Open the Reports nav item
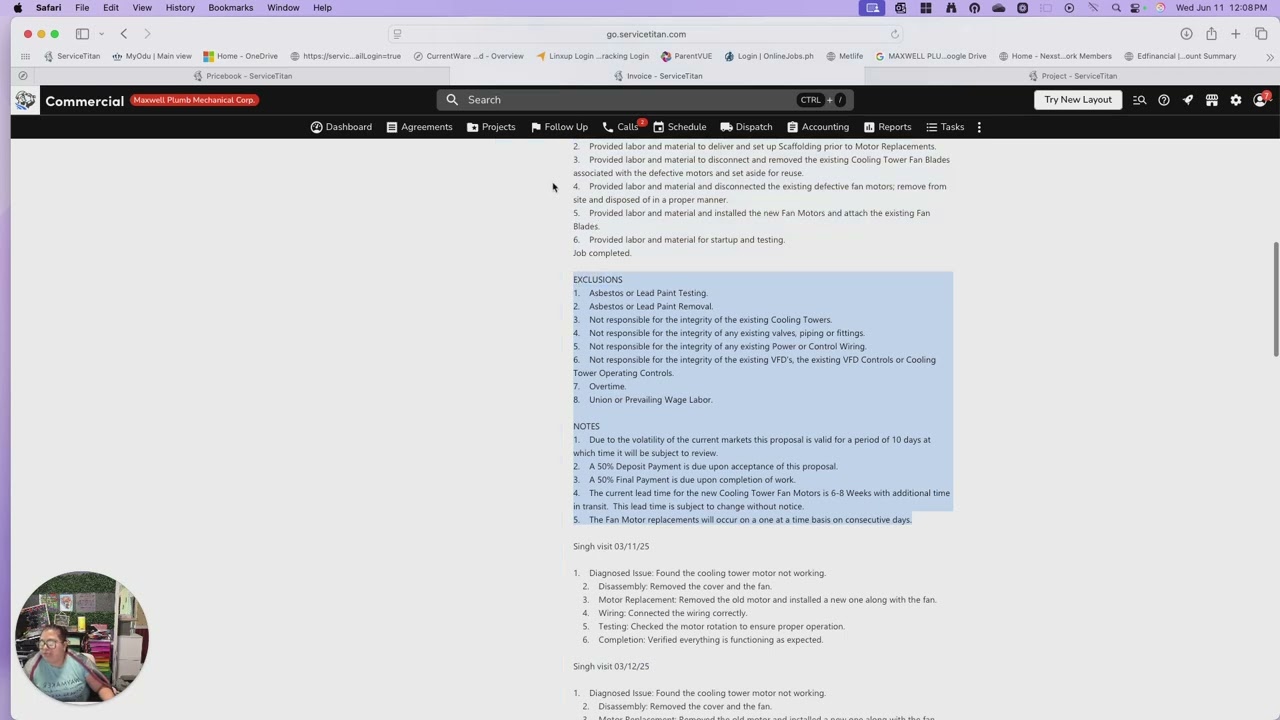 (887, 127)
